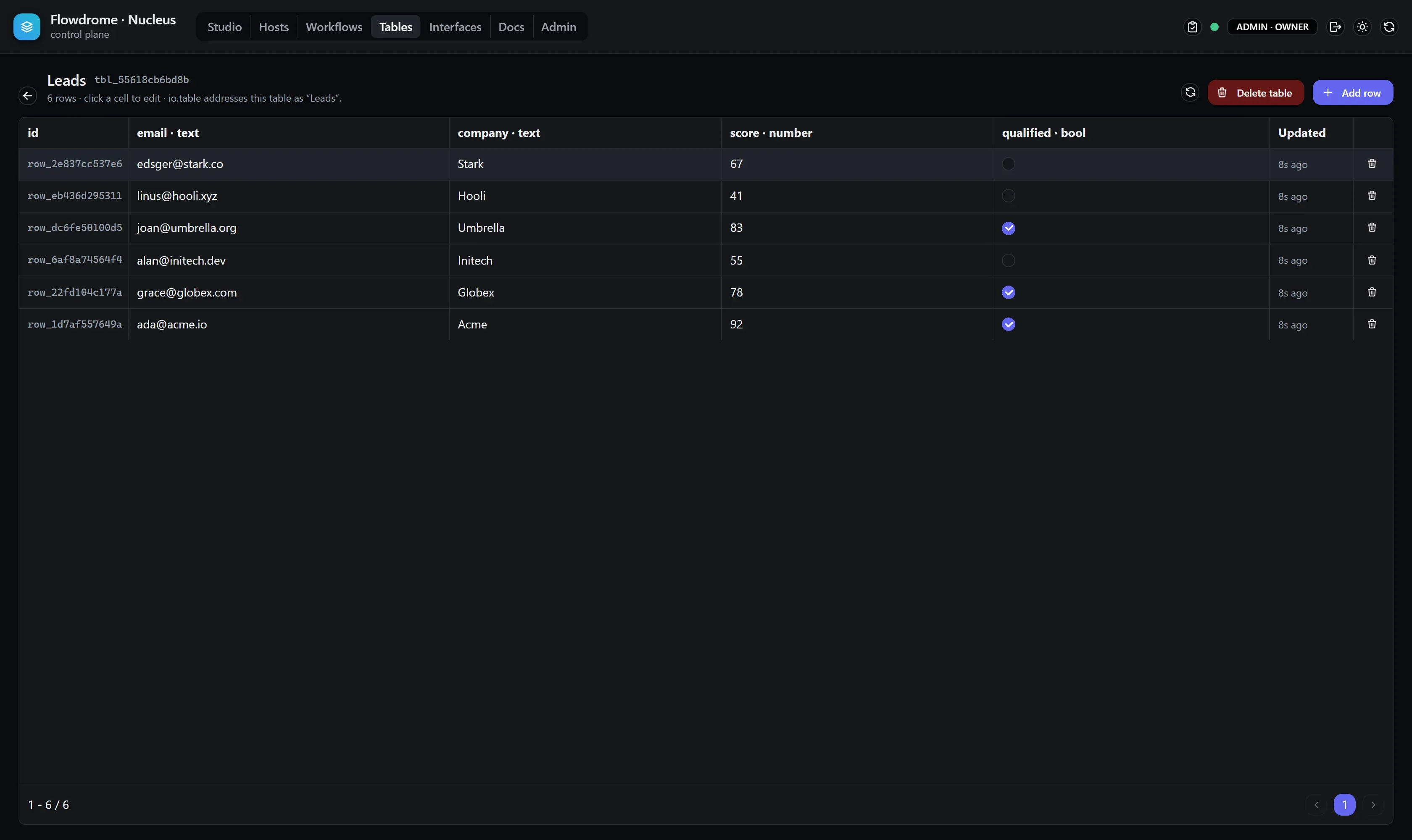Open the Interfaces tab
The height and width of the screenshot is (840, 1412).
click(455, 26)
